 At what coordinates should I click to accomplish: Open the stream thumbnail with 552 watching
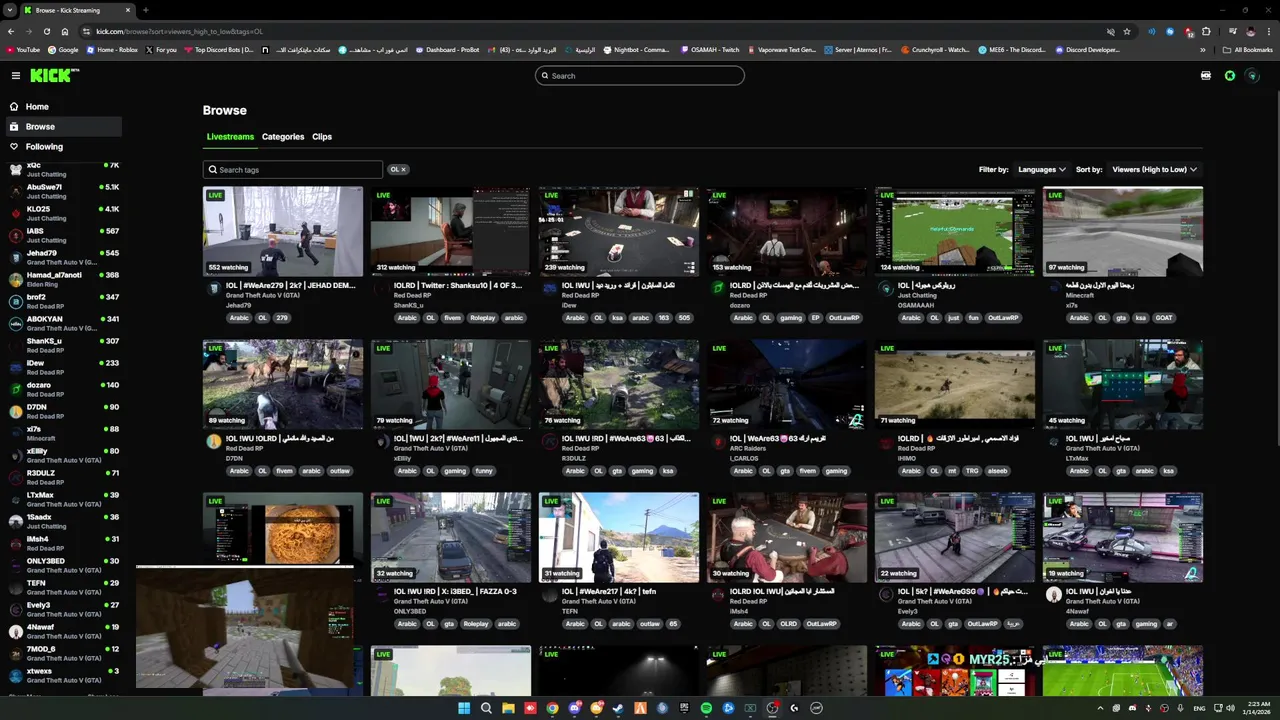[x=283, y=231]
